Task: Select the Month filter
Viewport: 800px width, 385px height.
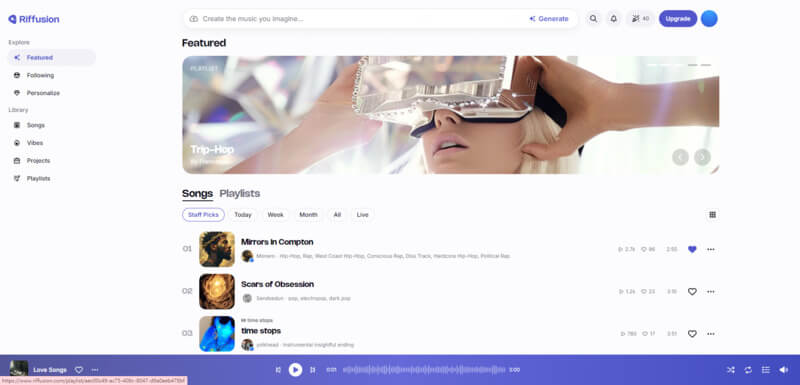Action: click(x=308, y=215)
